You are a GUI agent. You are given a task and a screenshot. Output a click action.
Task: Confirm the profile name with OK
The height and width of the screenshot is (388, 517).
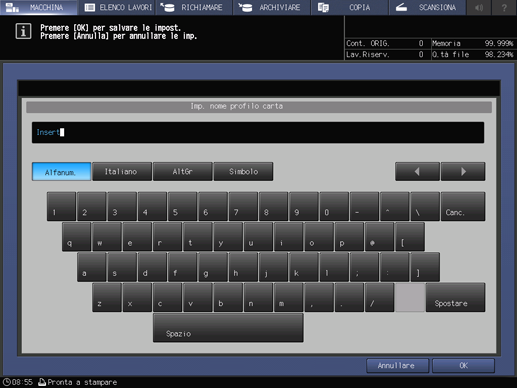tap(463, 366)
